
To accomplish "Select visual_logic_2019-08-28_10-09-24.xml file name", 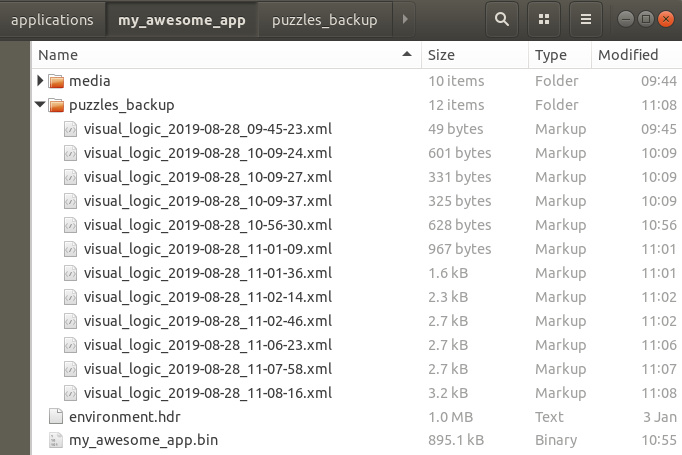I will coord(208,153).
